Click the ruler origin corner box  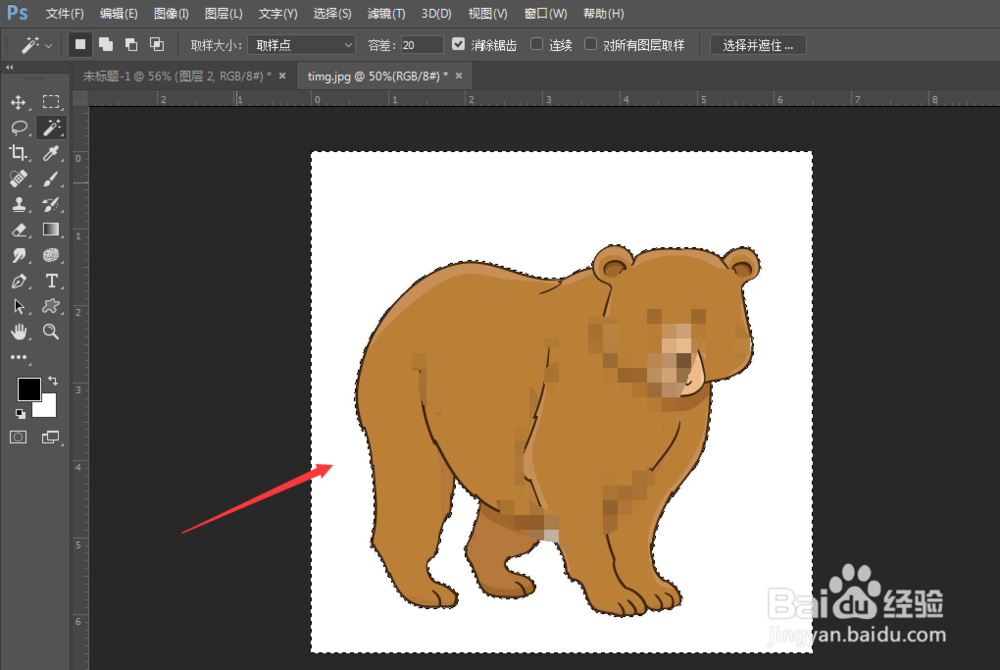coord(80,98)
